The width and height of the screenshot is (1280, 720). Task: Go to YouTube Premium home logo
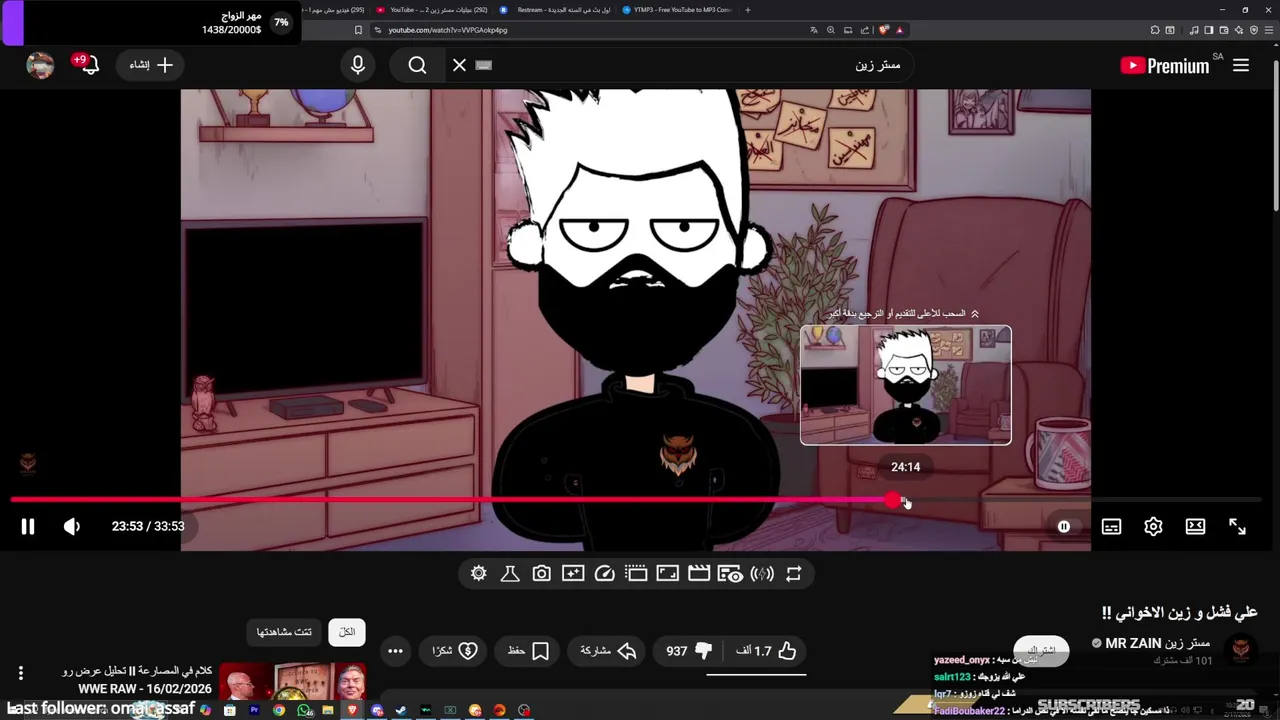(1165, 65)
